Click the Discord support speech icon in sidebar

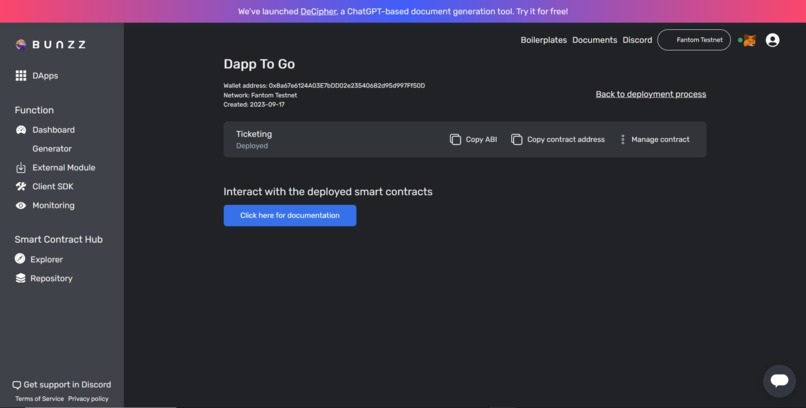(16, 385)
